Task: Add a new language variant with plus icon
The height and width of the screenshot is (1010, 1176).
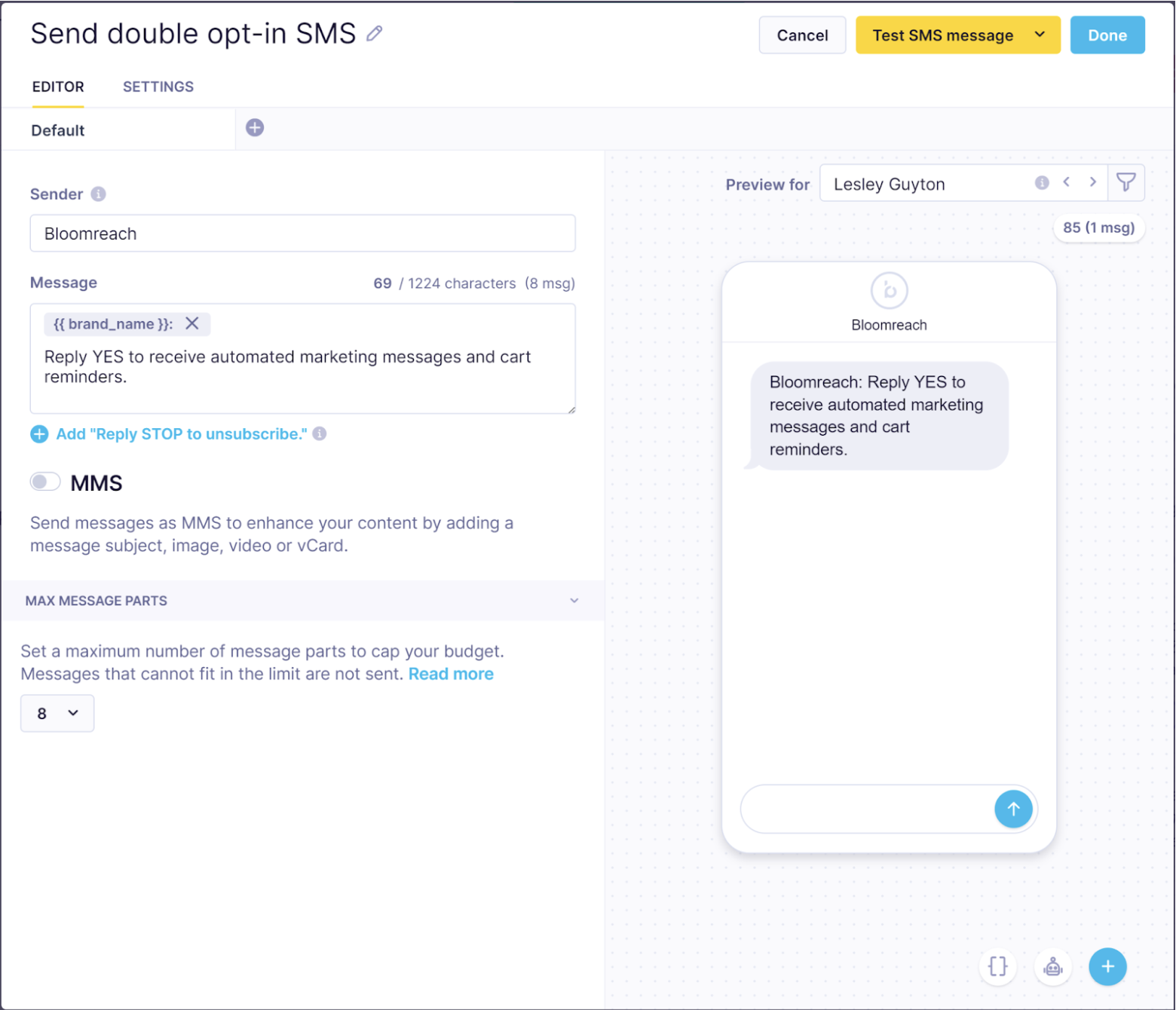Action: (255, 127)
